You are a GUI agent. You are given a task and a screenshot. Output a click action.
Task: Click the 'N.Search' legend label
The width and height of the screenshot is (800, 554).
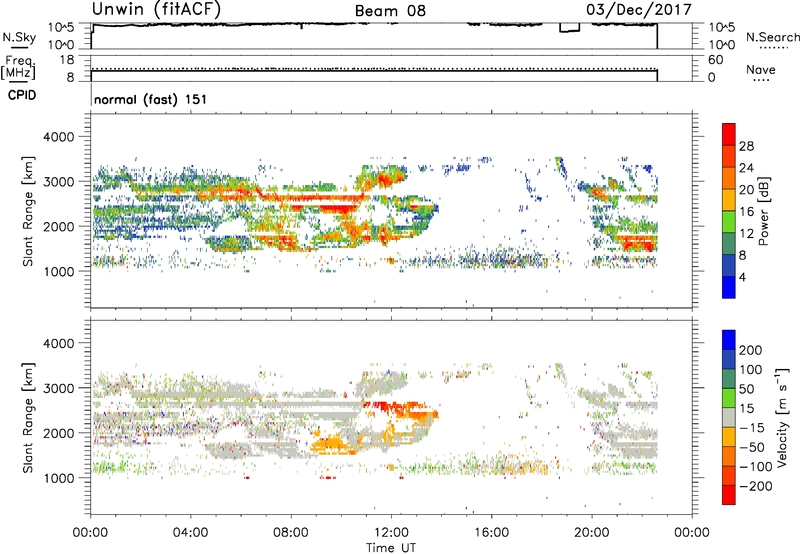[772, 37]
